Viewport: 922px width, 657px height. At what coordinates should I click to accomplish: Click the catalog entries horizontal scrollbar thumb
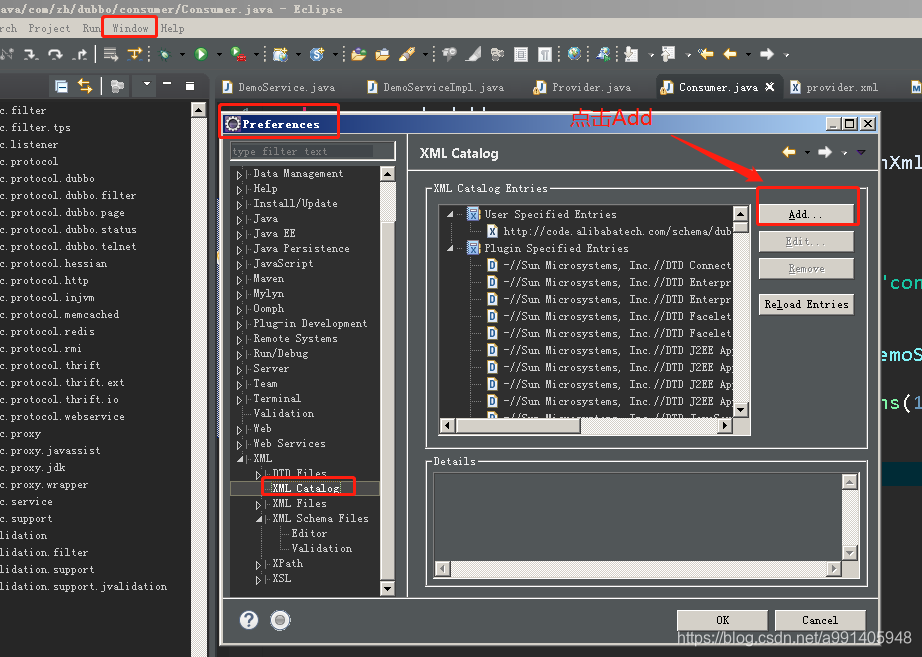[518, 425]
